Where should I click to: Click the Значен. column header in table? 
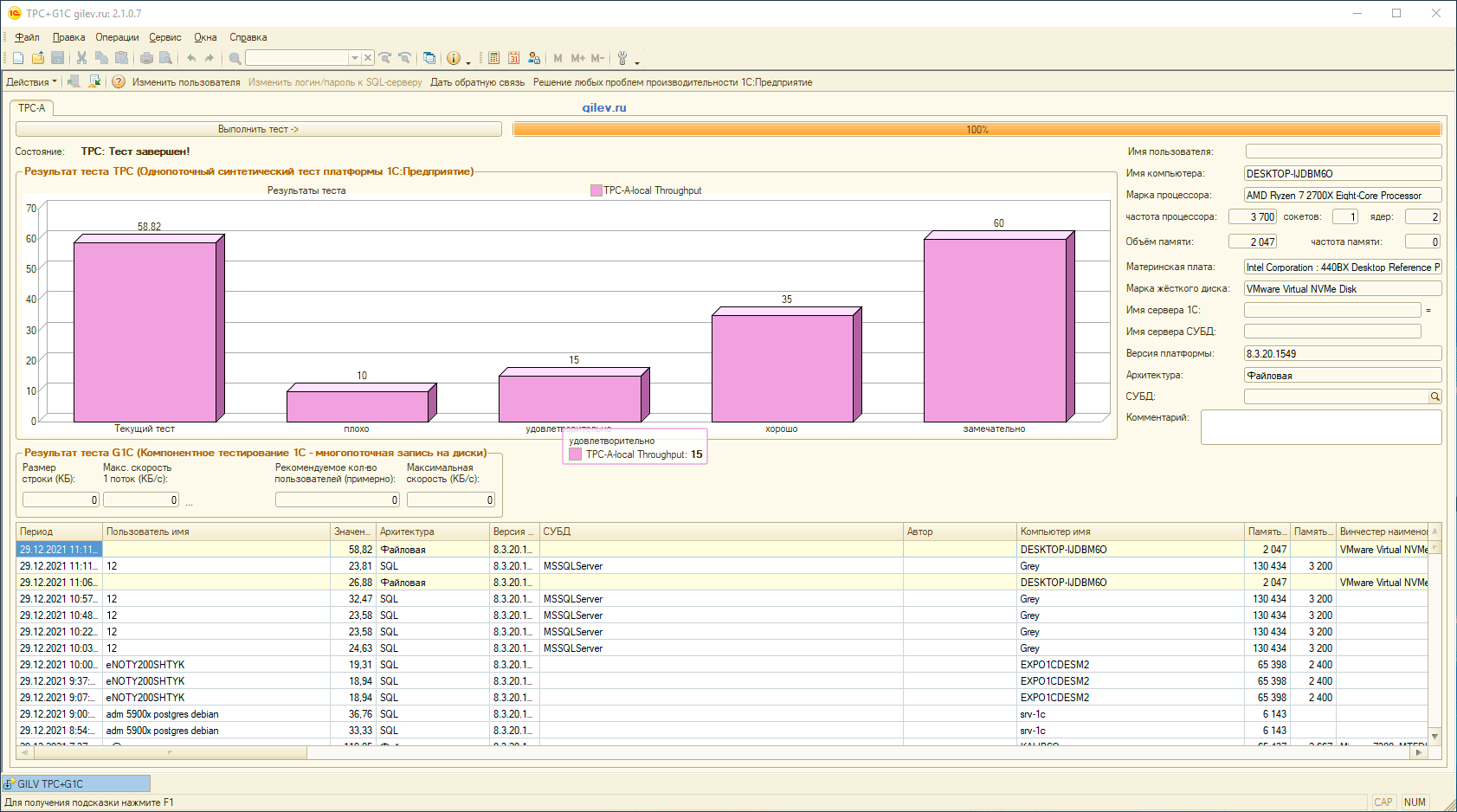pyautogui.click(x=352, y=532)
